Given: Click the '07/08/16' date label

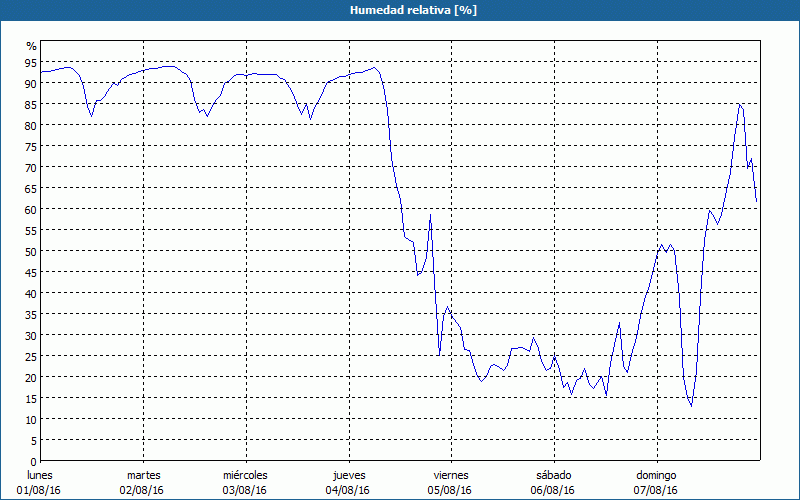Looking at the screenshot, I should click(656, 490).
